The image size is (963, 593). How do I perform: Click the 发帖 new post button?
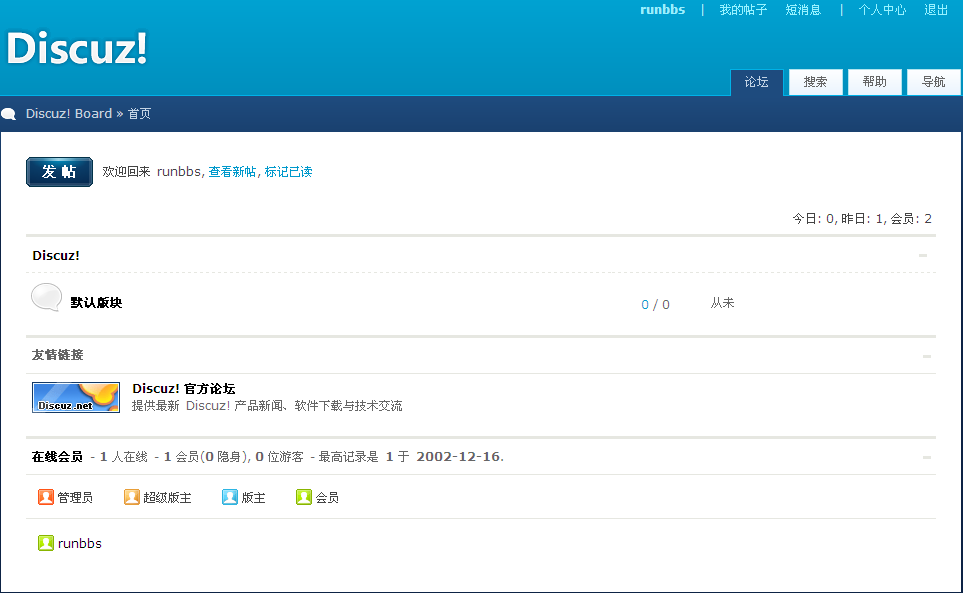60,172
